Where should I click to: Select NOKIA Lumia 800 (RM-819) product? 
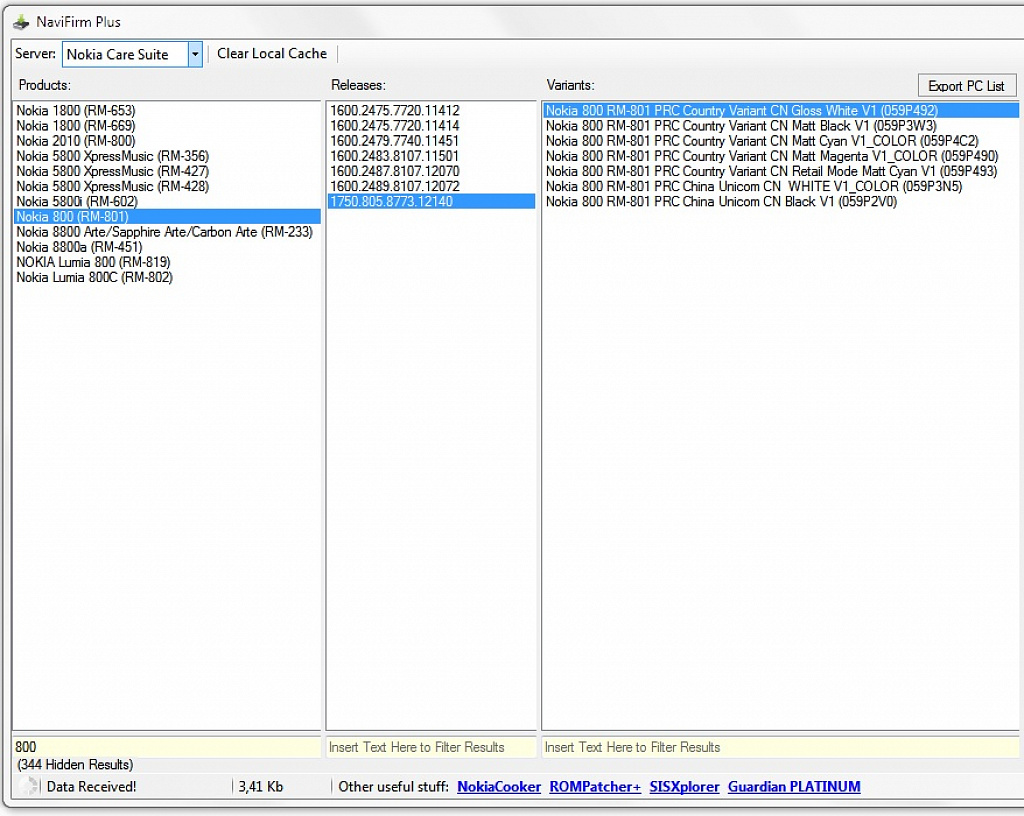(x=167, y=262)
